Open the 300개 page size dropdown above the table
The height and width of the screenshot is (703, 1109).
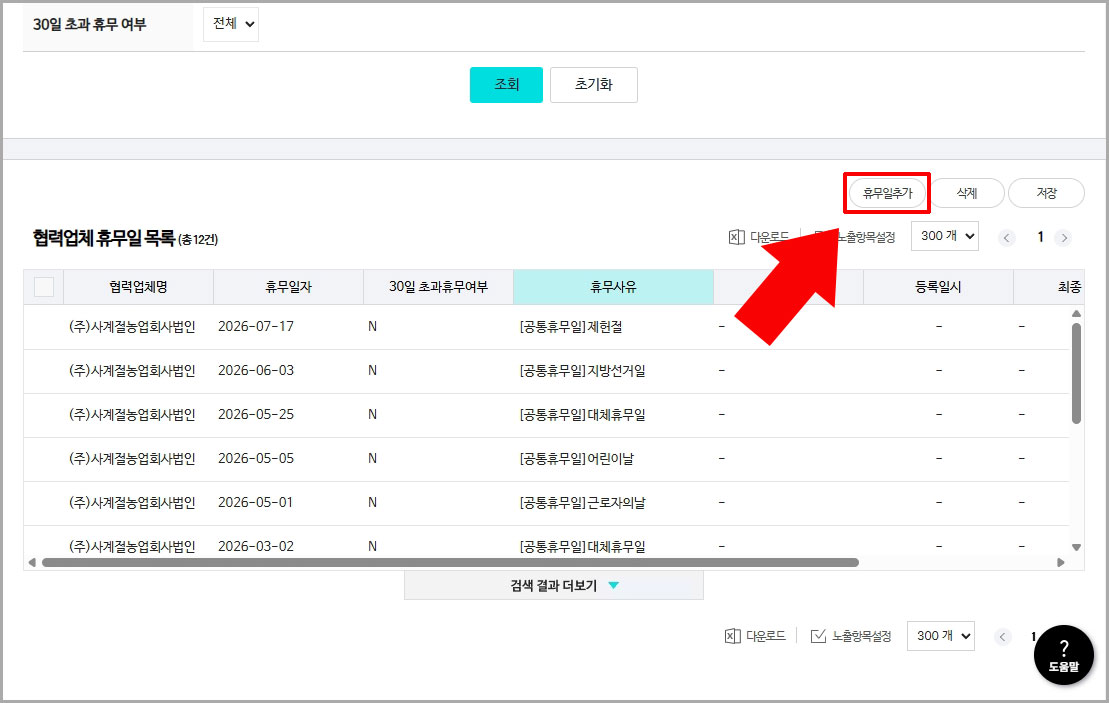pos(944,235)
